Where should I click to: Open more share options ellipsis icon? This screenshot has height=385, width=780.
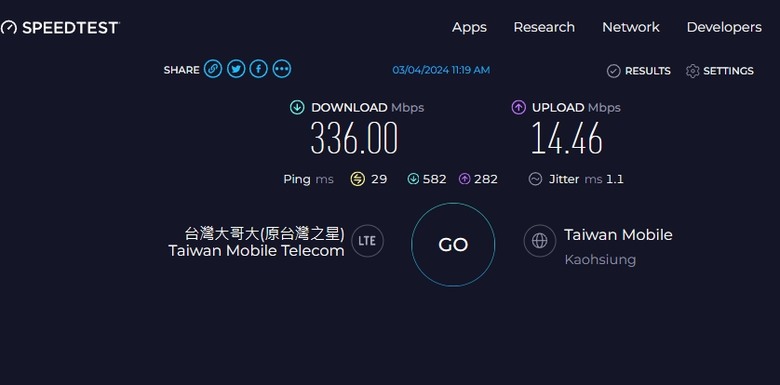click(282, 69)
